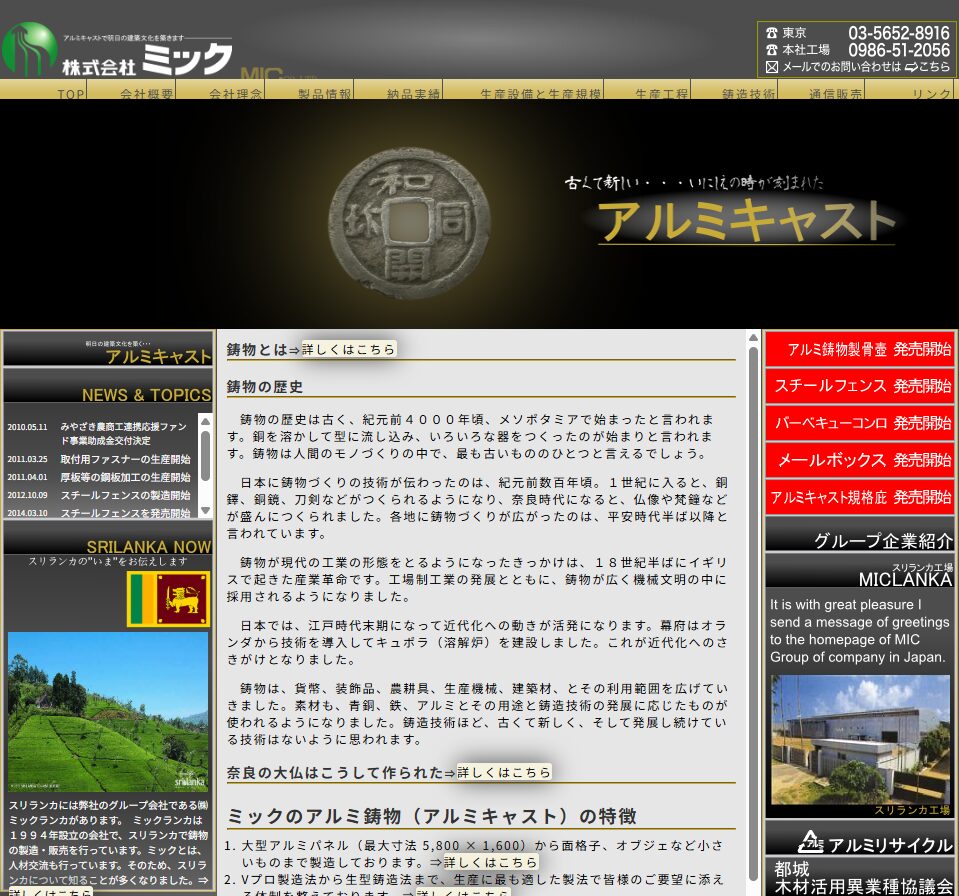Viewport: 959px width, 896px height.
Task: Click the Sri Lanka factory photo
Action: (861, 740)
